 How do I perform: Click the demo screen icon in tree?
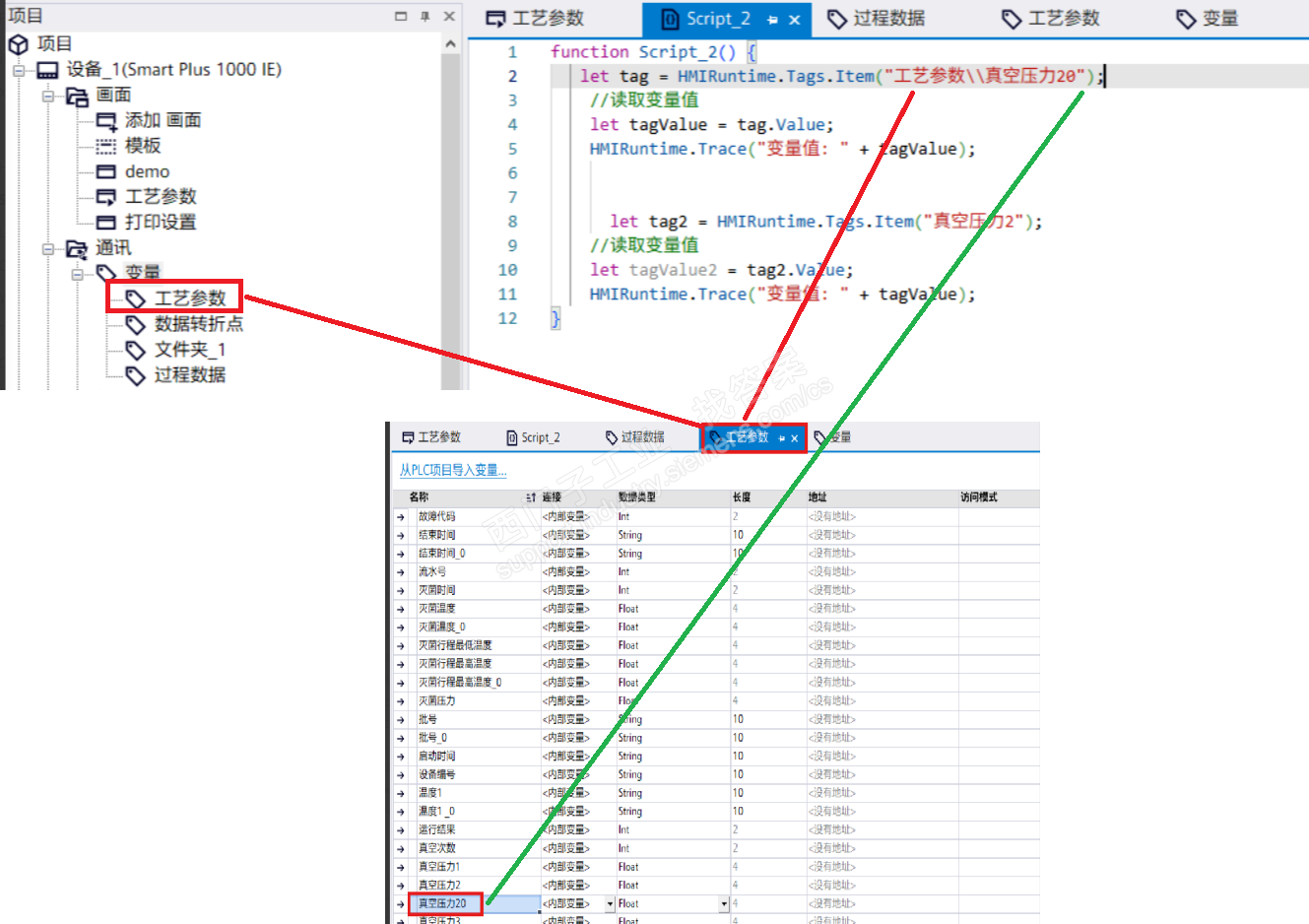point(106,172)
